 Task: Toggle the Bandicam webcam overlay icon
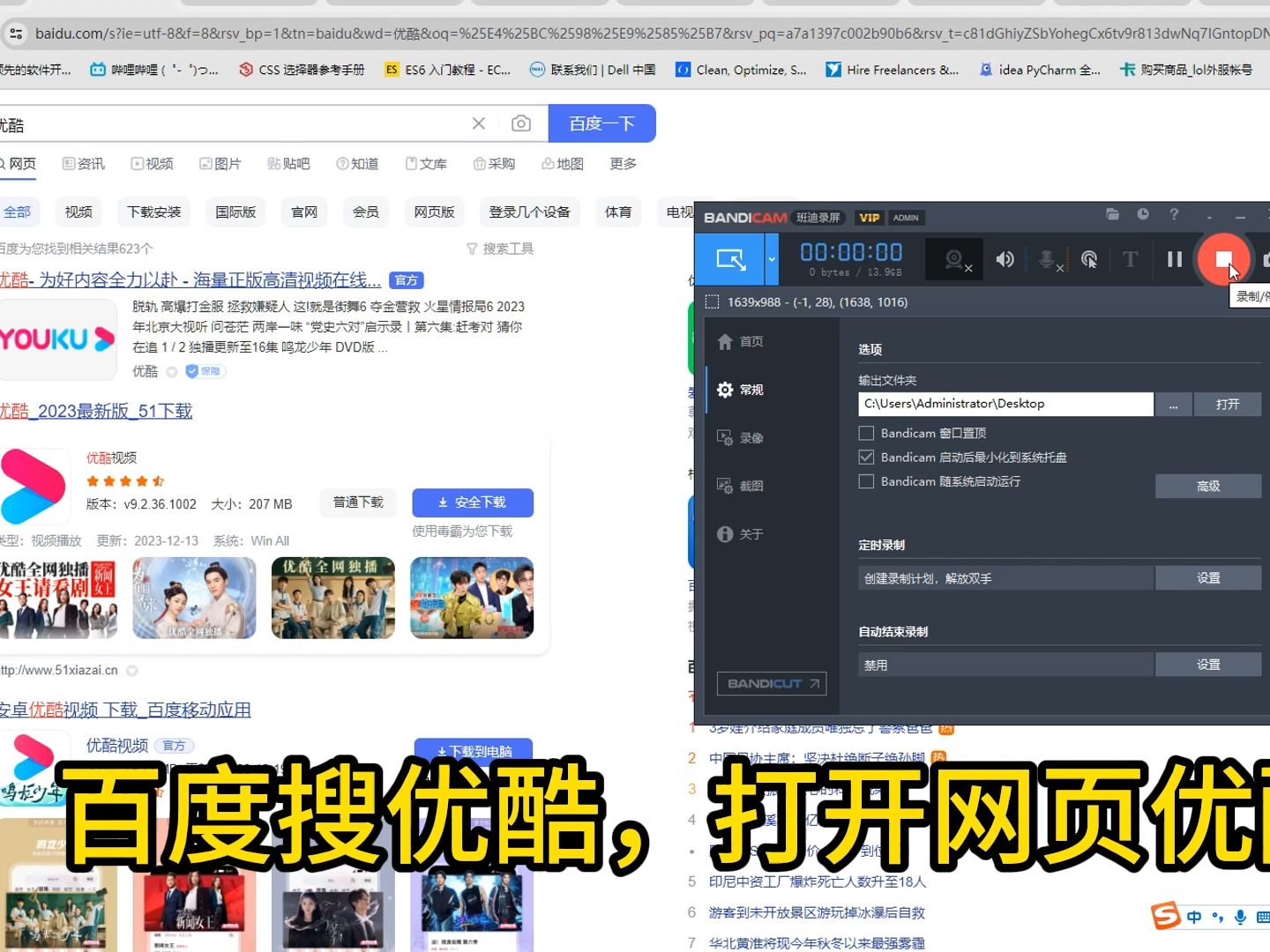(955, 259)
